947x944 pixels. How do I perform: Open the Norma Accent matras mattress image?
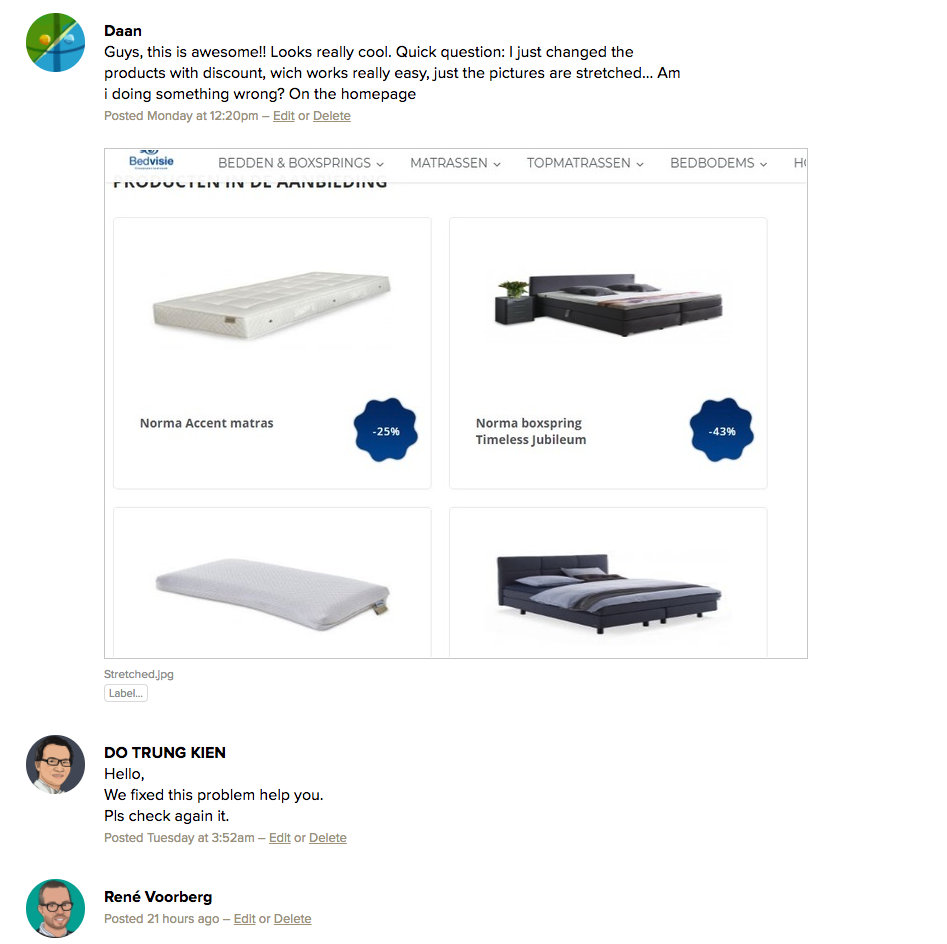(x=272, y=305)
